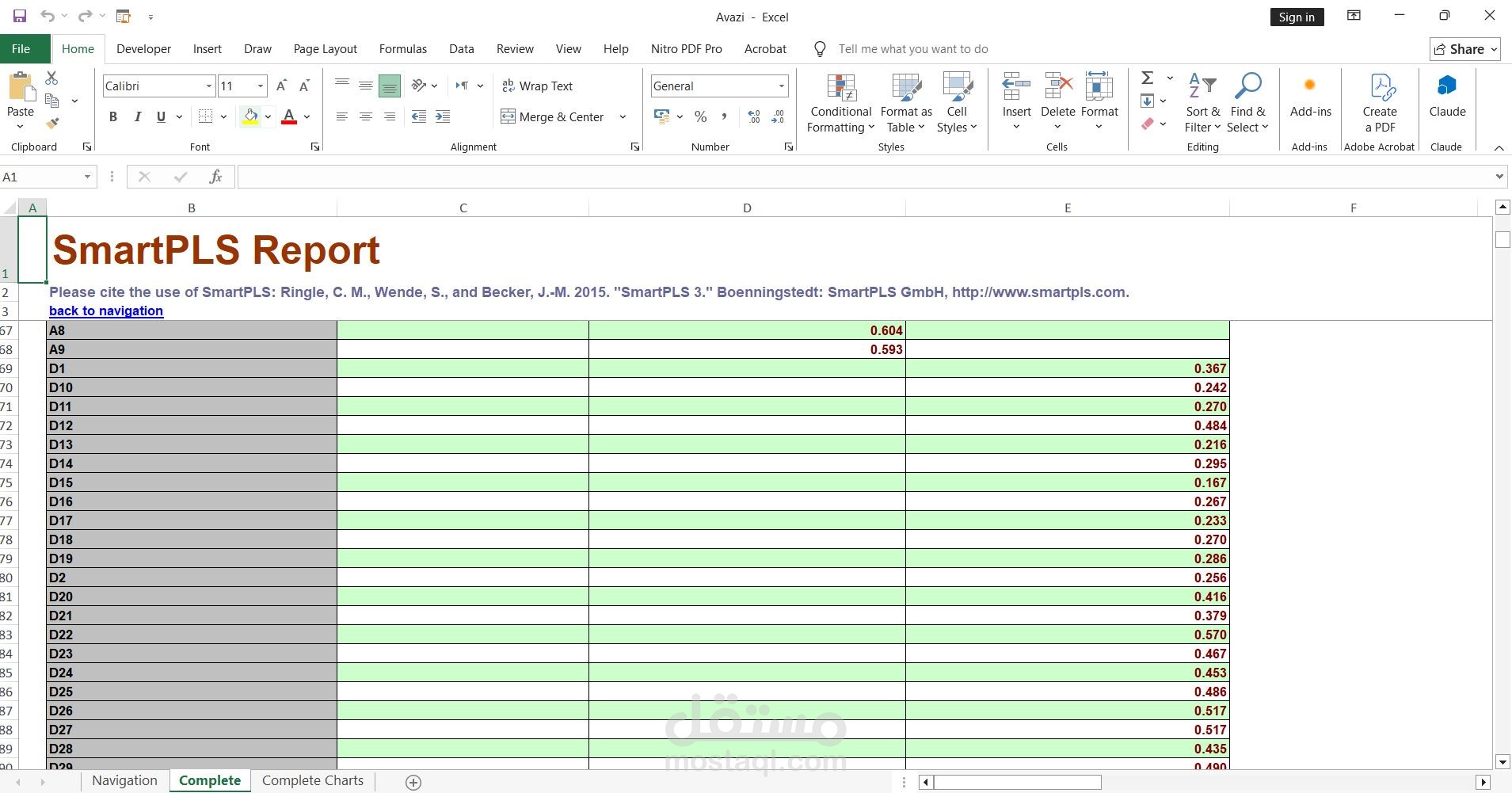Viewport: 1512px width, 793px height.
Task: Expand the Merge & Center options arrow
Action: click(x=623, y=116)
